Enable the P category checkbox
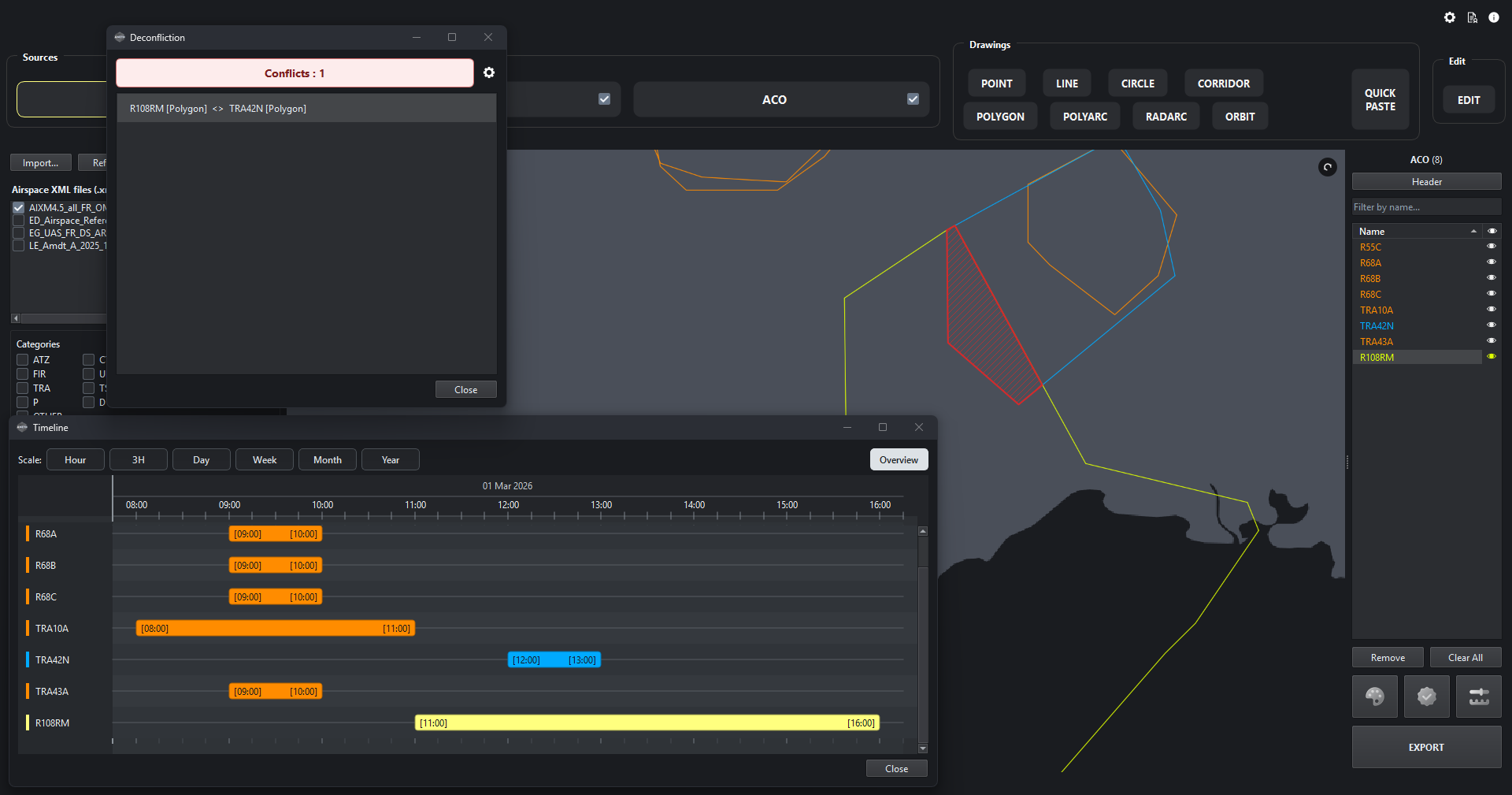 coord(23,403)
